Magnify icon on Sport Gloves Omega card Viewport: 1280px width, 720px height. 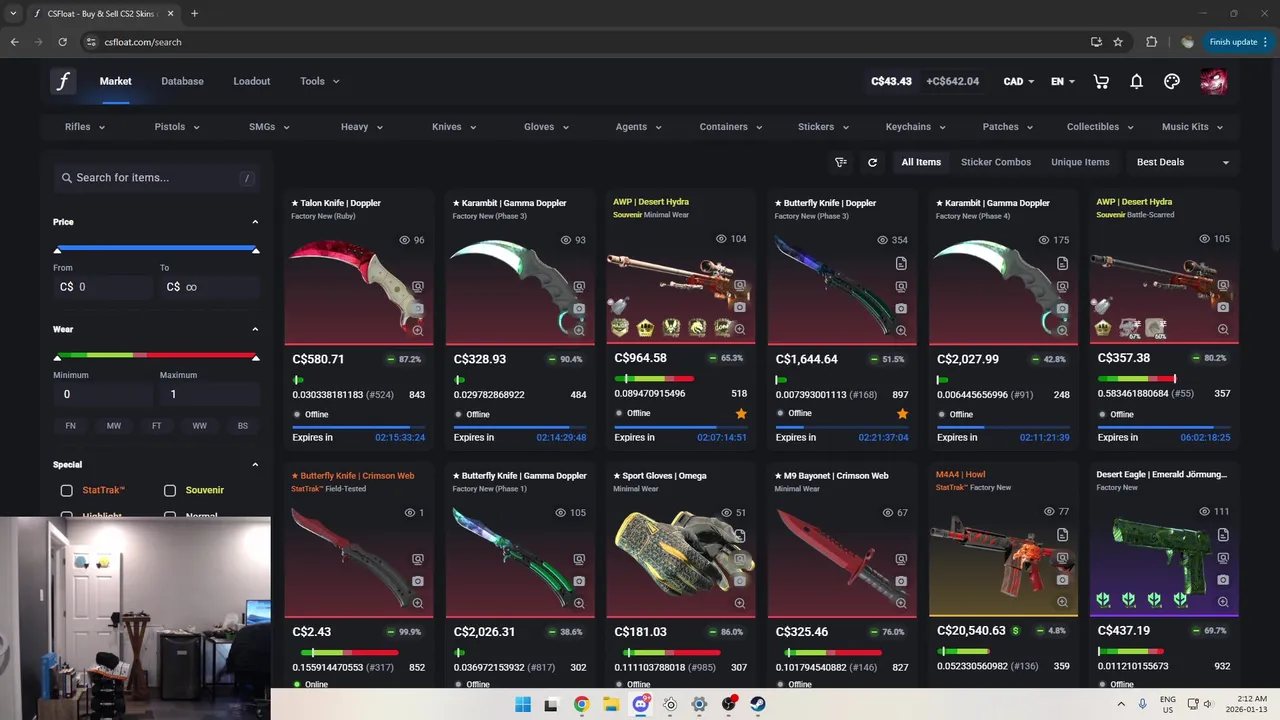tap(740, 603)
